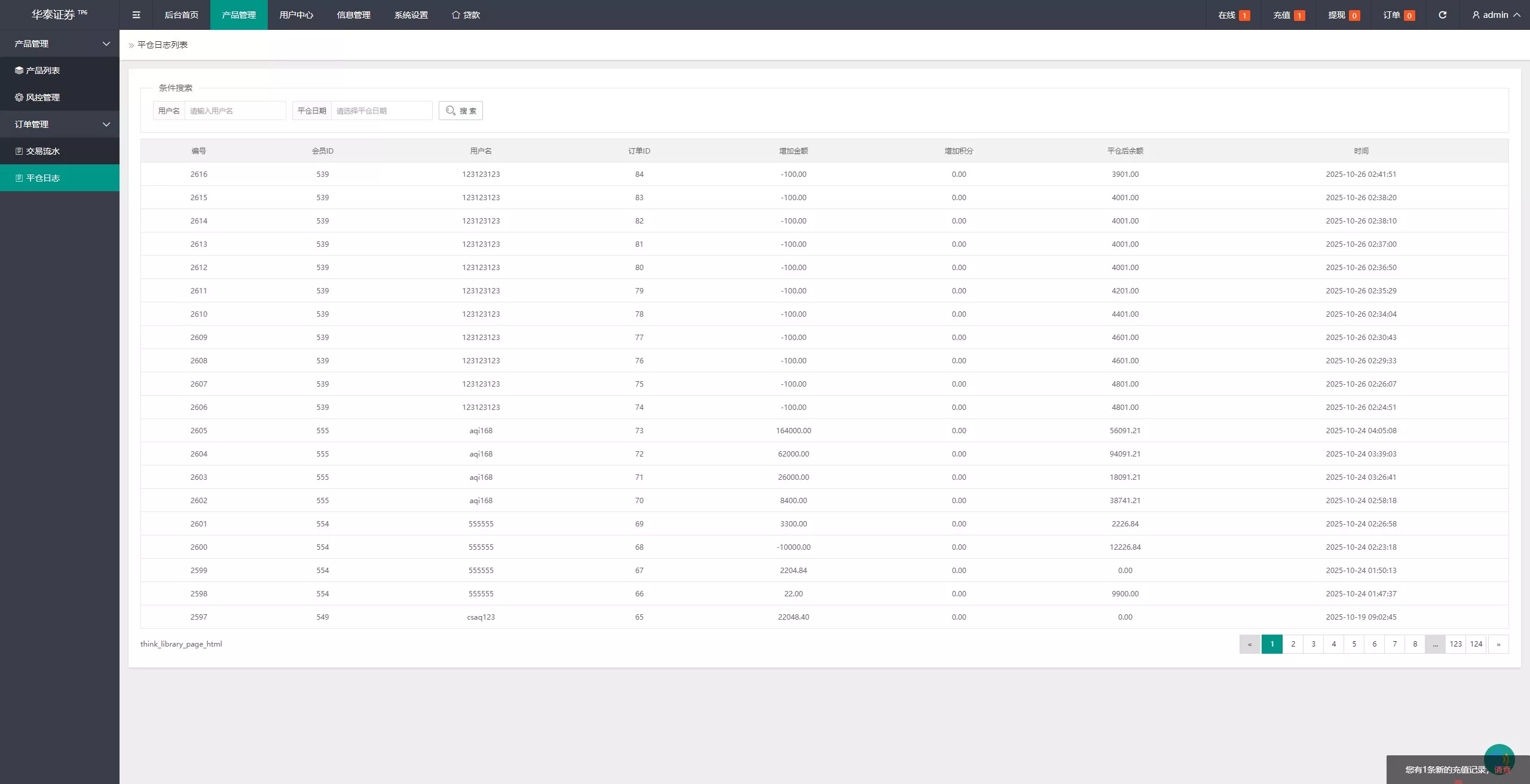Click the refresh icon in top bar

coord(1442,15)
